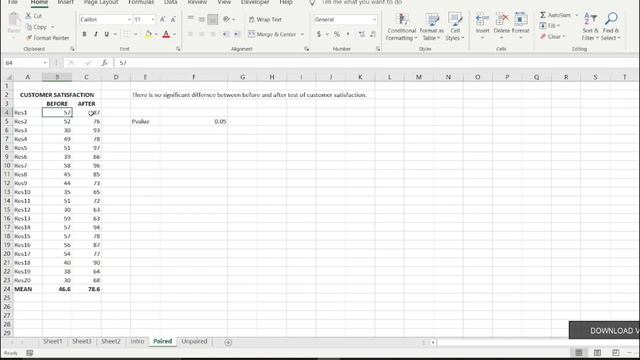This screenshot has width=640, height=360.
Task: Activate Format Painter
Action: 47,38
